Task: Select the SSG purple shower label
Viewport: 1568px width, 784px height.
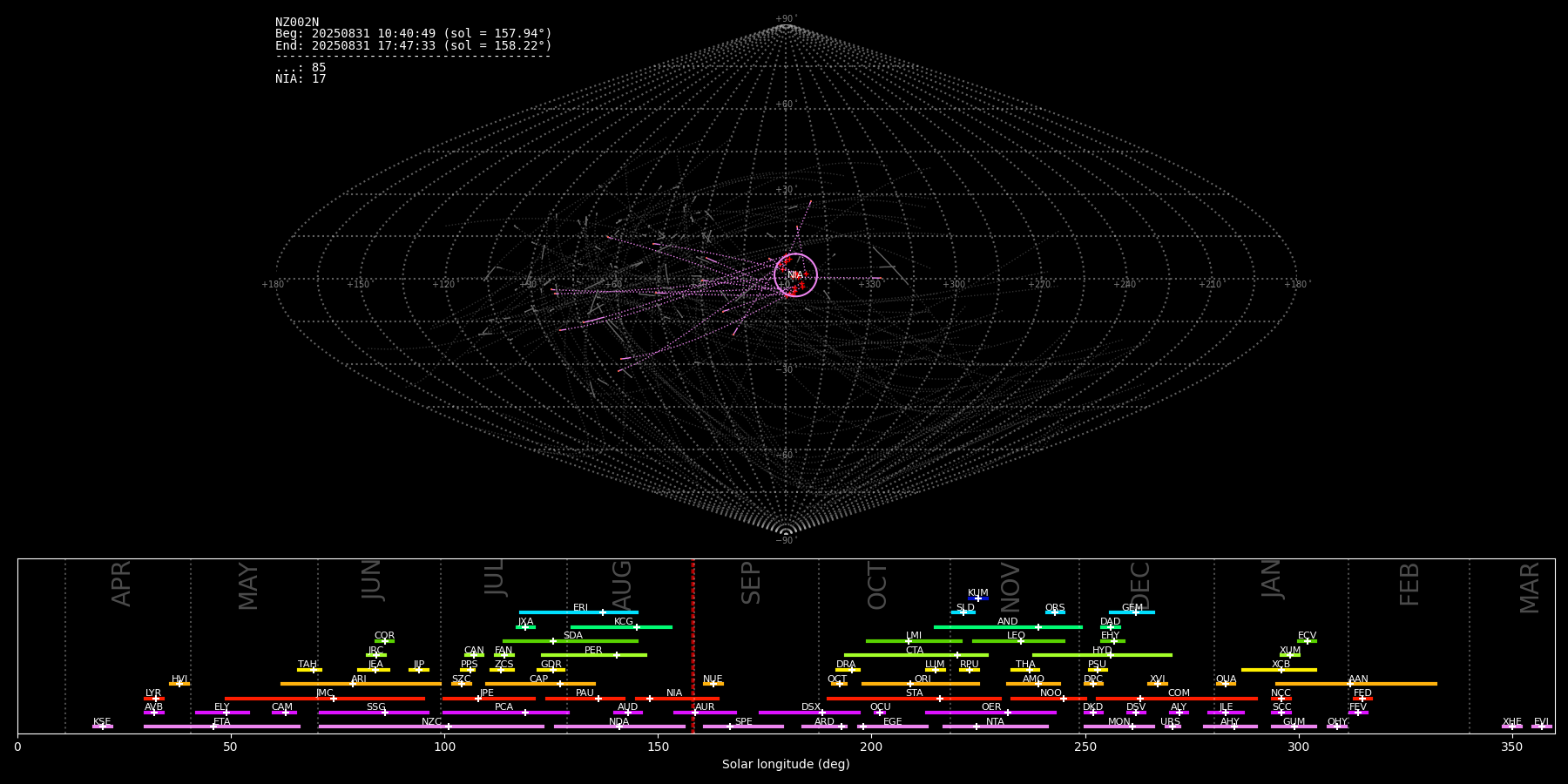Action: (x=376, y=707)
